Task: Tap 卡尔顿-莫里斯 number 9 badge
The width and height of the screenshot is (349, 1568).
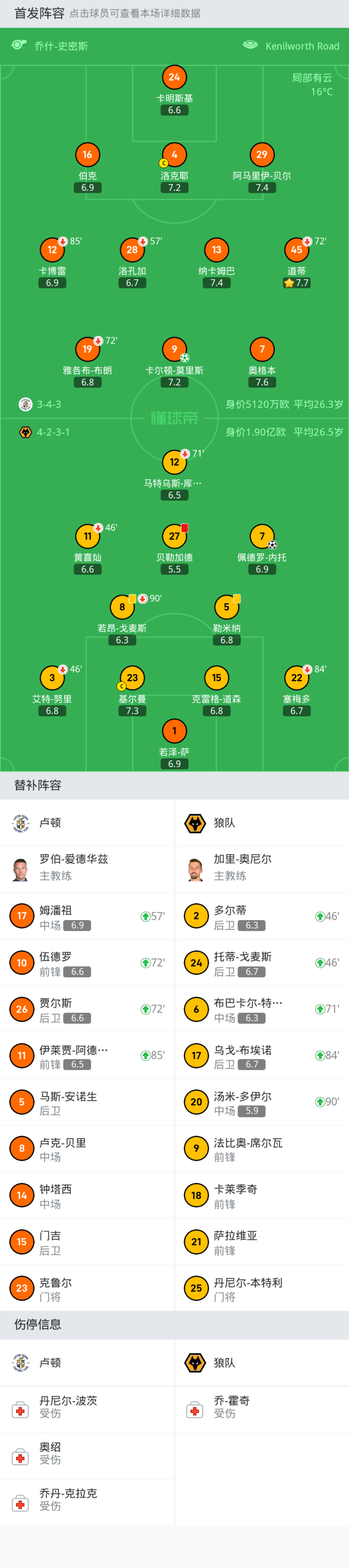Action: tap(174, 349)
